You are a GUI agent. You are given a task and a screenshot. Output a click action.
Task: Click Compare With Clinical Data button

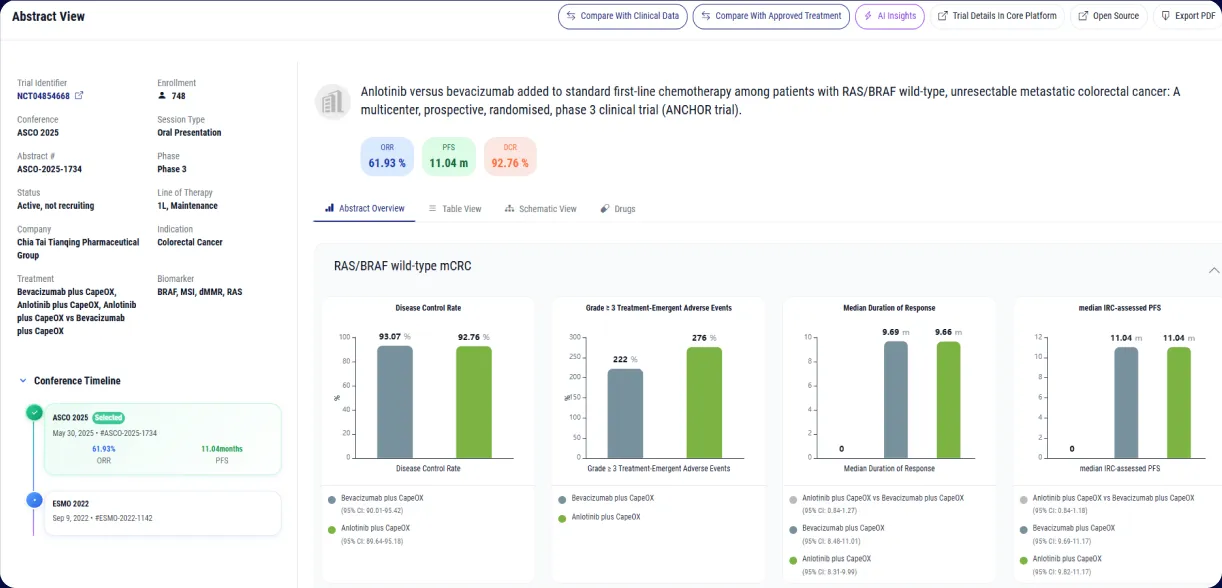[622, 16]
